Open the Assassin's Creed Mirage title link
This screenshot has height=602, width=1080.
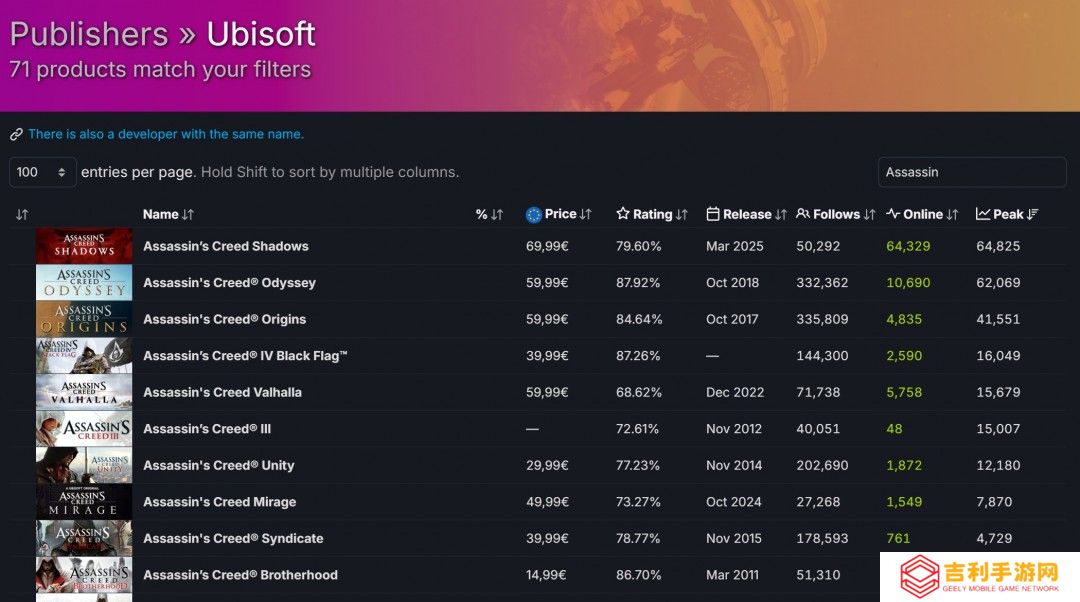220,501
